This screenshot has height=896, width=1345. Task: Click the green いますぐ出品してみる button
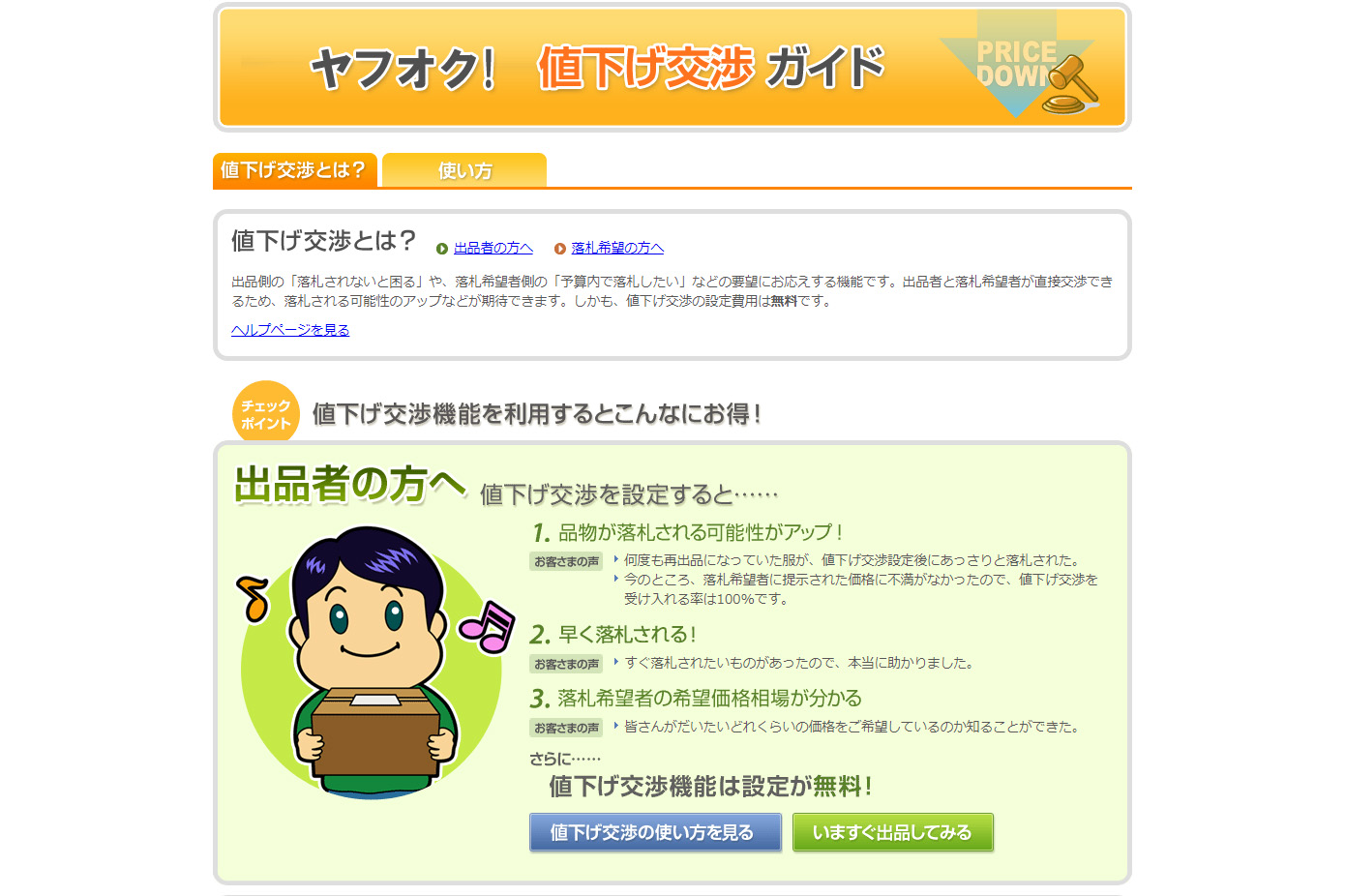coord(893,832)
